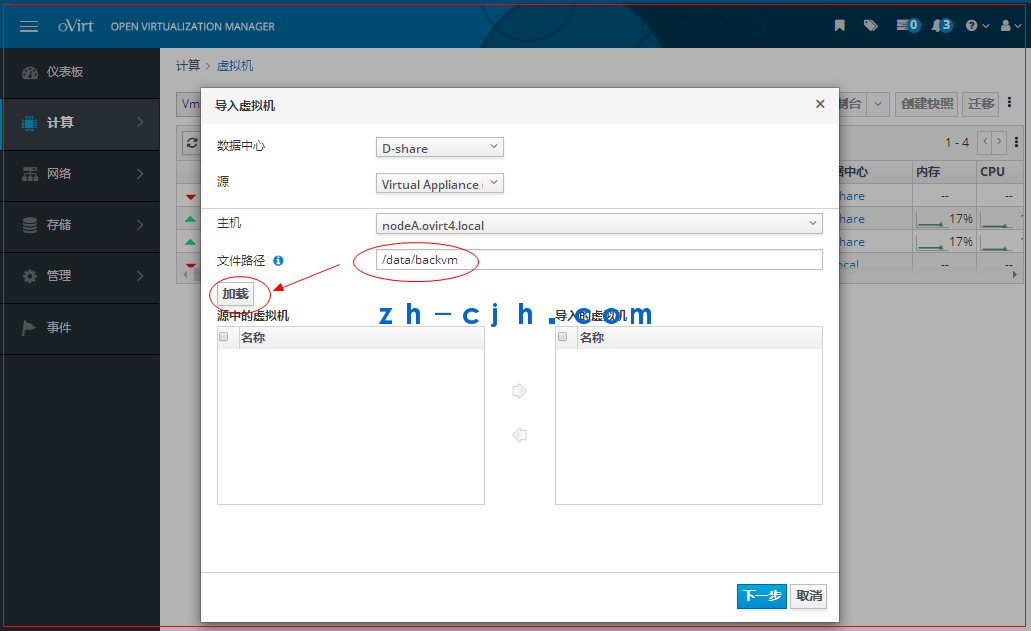
Task: Click the 文件路径 input field
Action: (x=599, y=260)
